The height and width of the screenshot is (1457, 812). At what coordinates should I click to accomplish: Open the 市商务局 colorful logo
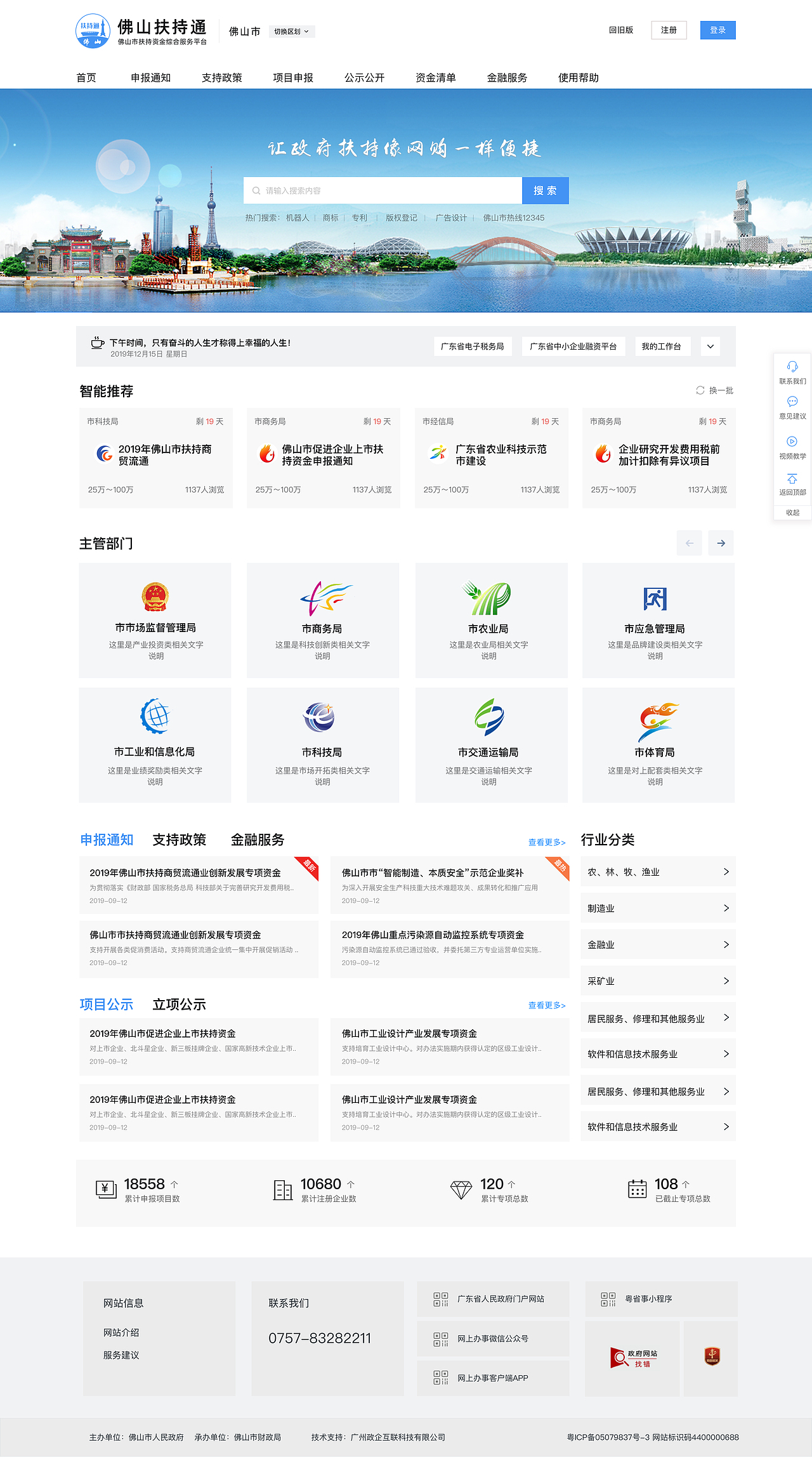[326, 598]
